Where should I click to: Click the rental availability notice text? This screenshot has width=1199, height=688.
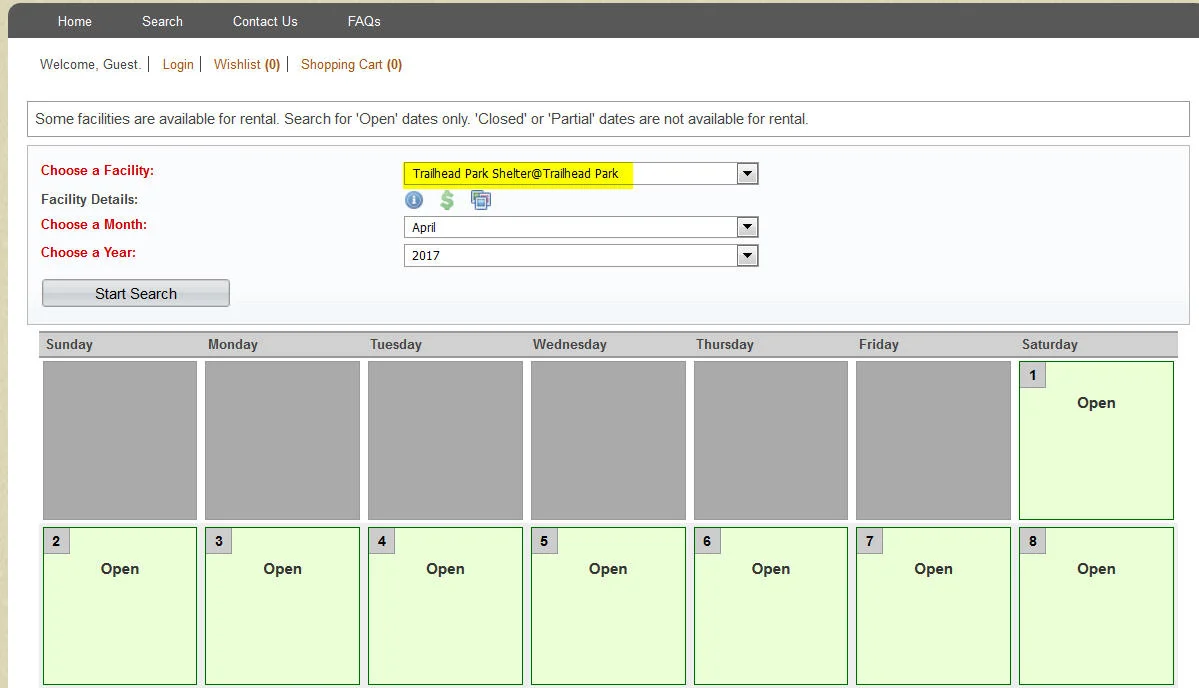[421, 119]
